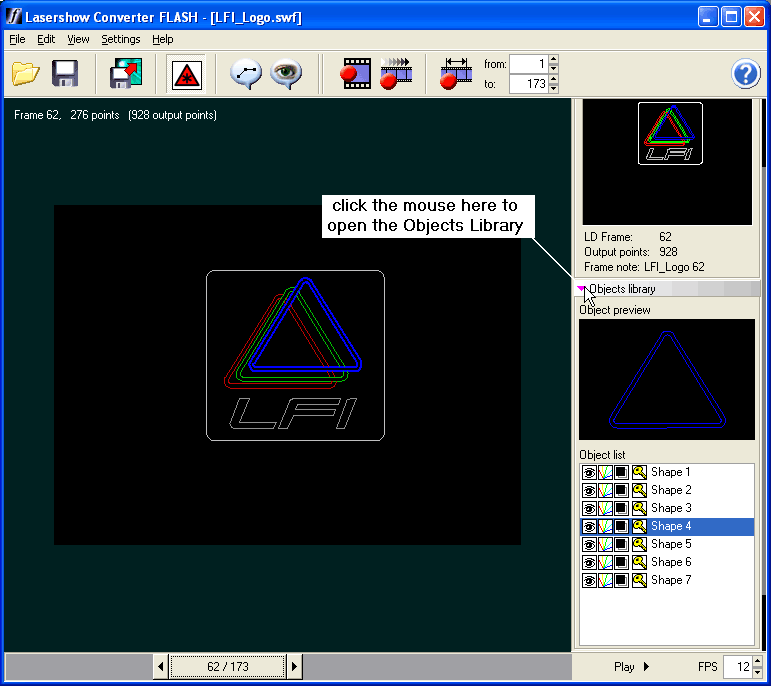Open the Edit menu
771x686 pixels.
pyautogui.click(x=46, y=39)
